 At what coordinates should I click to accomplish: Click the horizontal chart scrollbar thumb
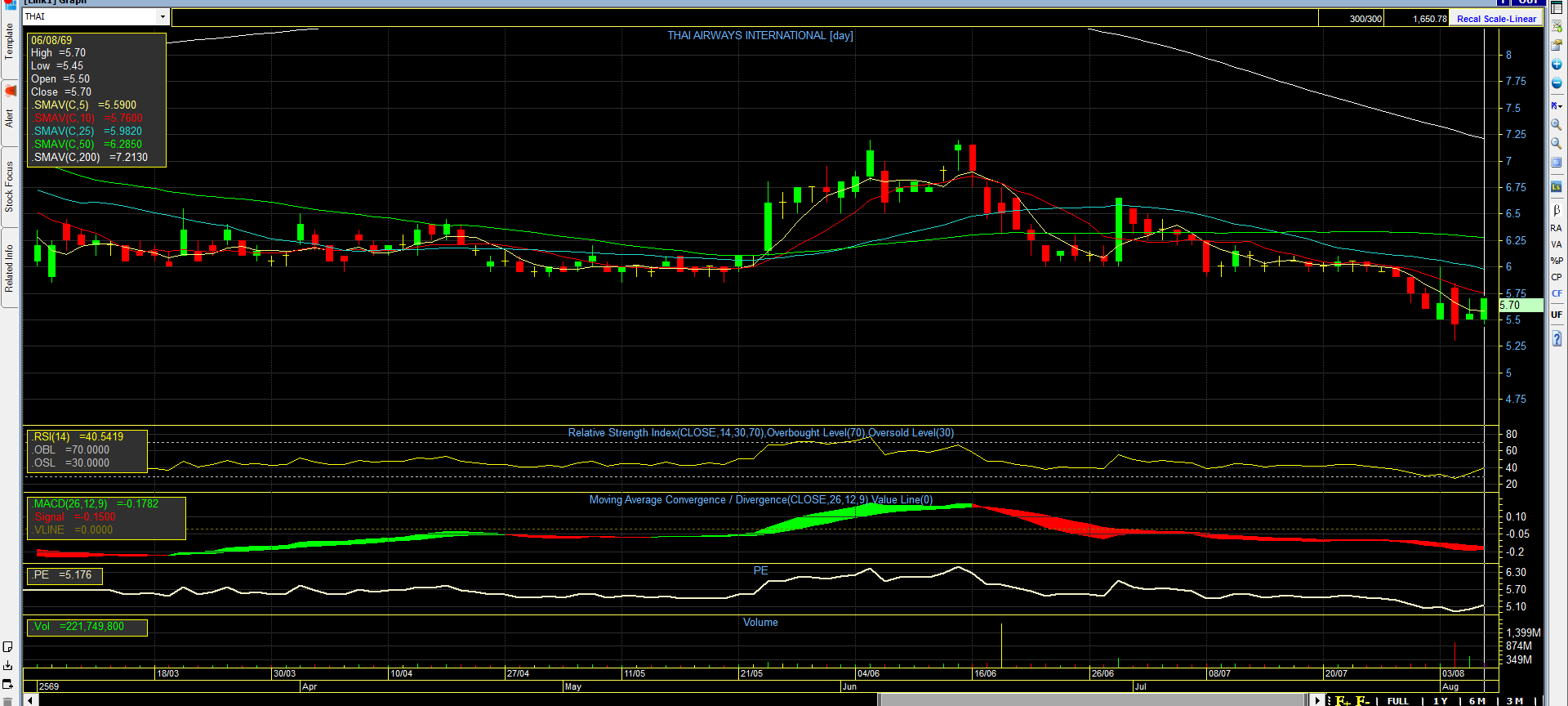(x=1093, y=700)
